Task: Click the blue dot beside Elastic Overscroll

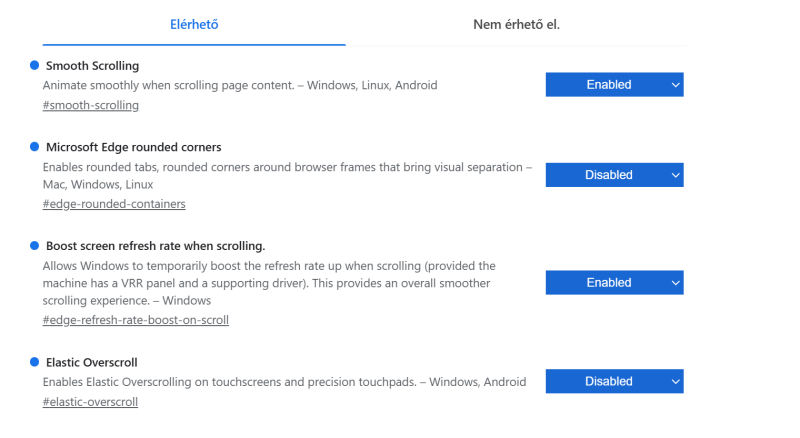Action: (x=34, y=361)
